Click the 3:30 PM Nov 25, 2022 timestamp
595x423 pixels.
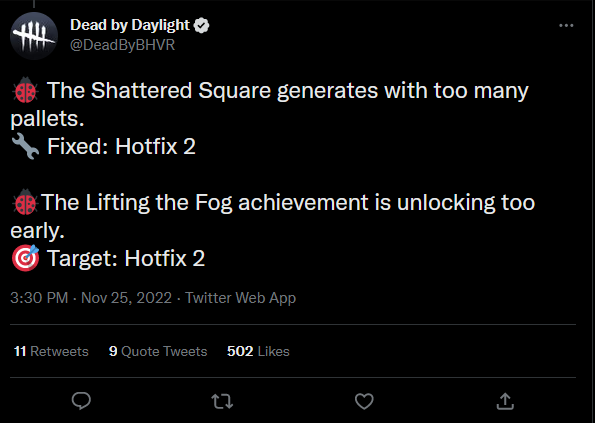(91, 298)
